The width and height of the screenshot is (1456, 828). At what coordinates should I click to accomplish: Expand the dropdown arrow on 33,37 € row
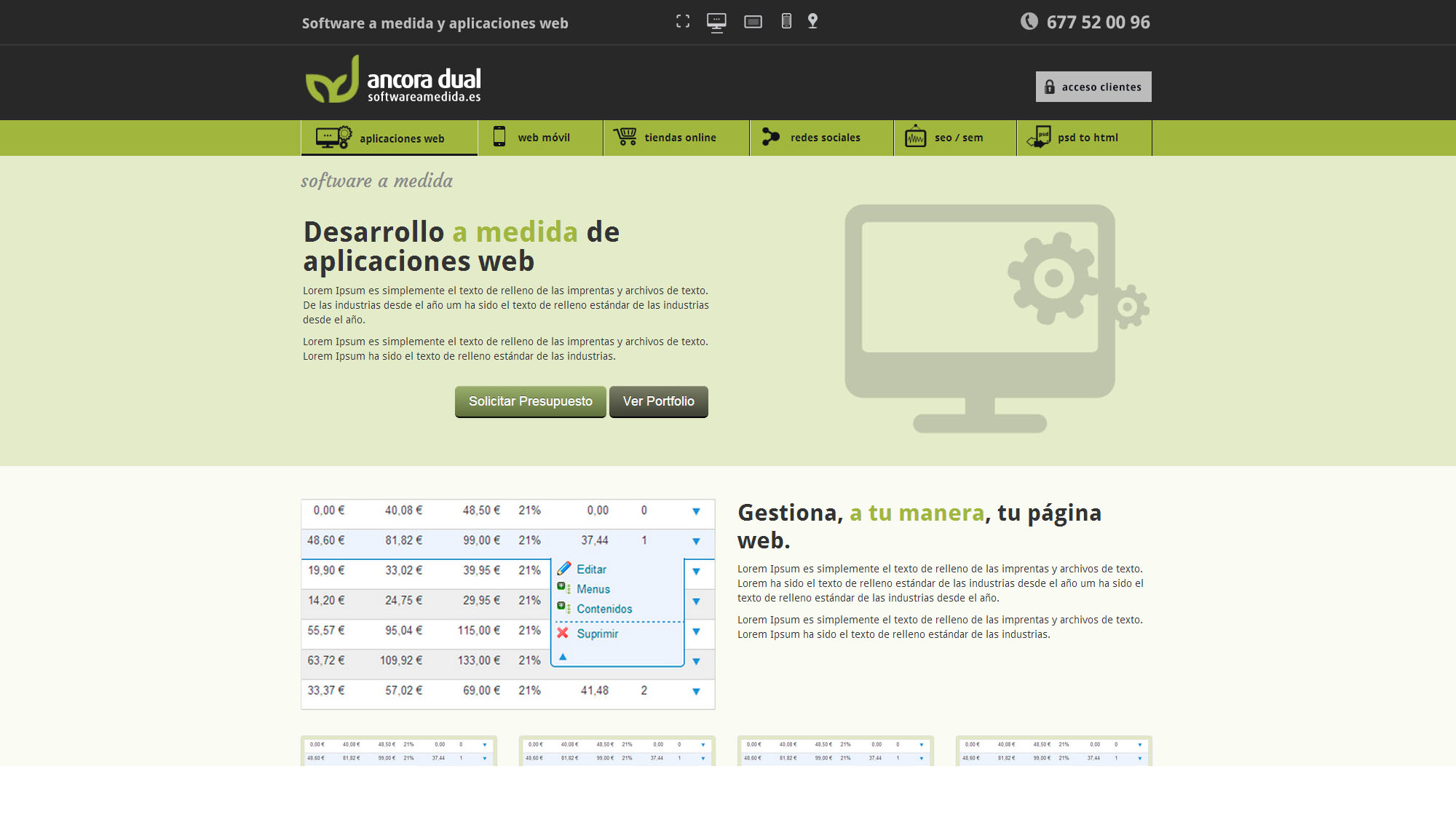pos(696,691)
